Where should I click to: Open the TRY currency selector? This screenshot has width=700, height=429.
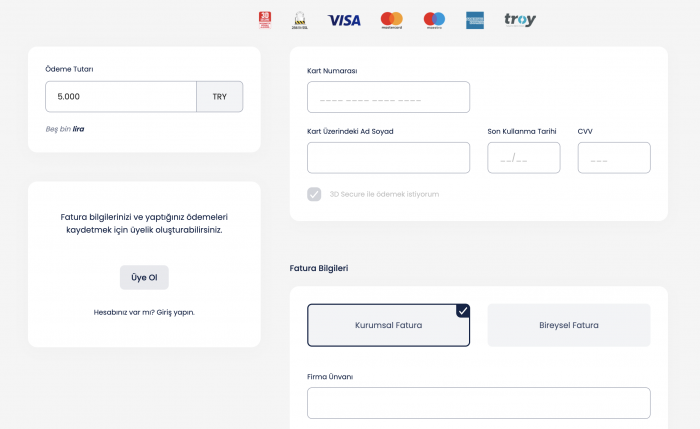[x=220, y=96]
